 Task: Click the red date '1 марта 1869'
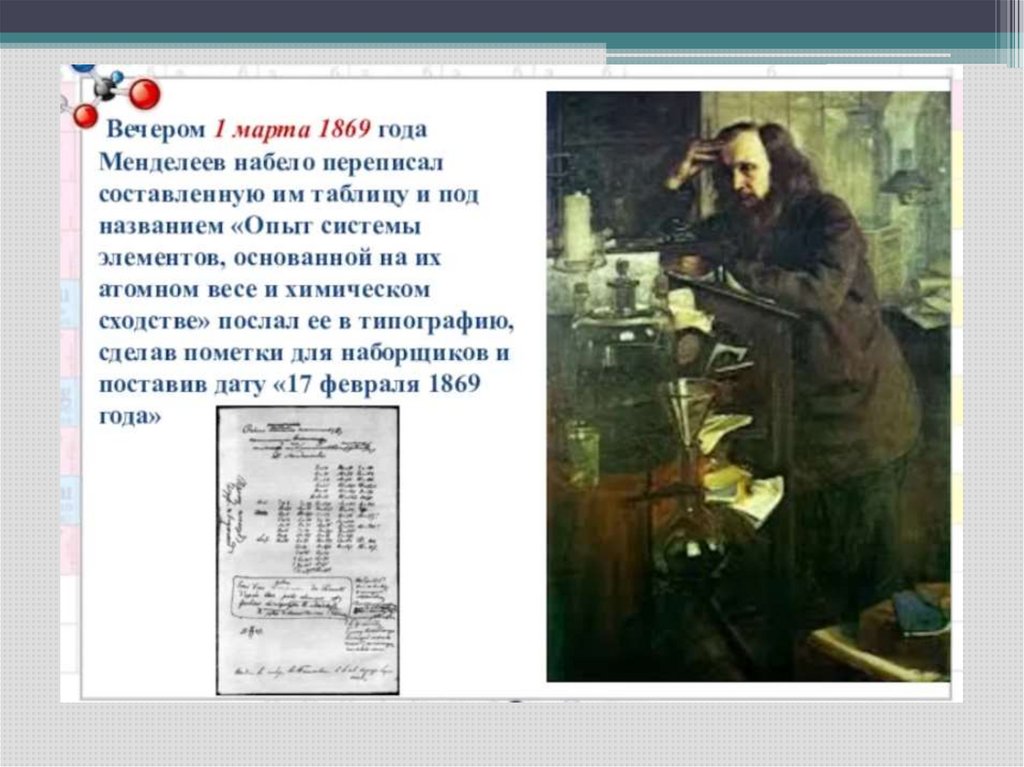293,129
